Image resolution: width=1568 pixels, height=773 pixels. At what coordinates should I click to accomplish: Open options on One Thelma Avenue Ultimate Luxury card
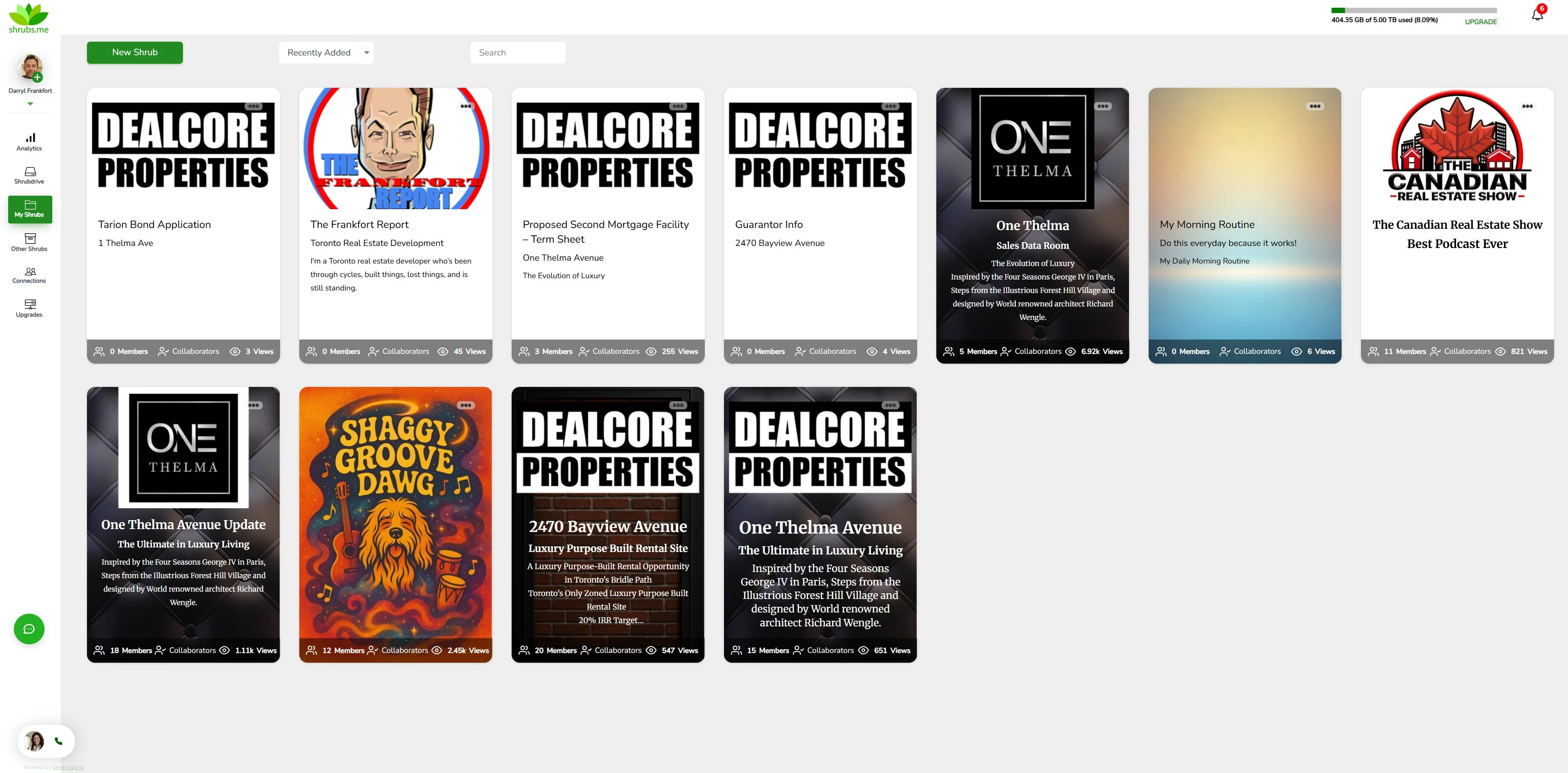[891, 405]
